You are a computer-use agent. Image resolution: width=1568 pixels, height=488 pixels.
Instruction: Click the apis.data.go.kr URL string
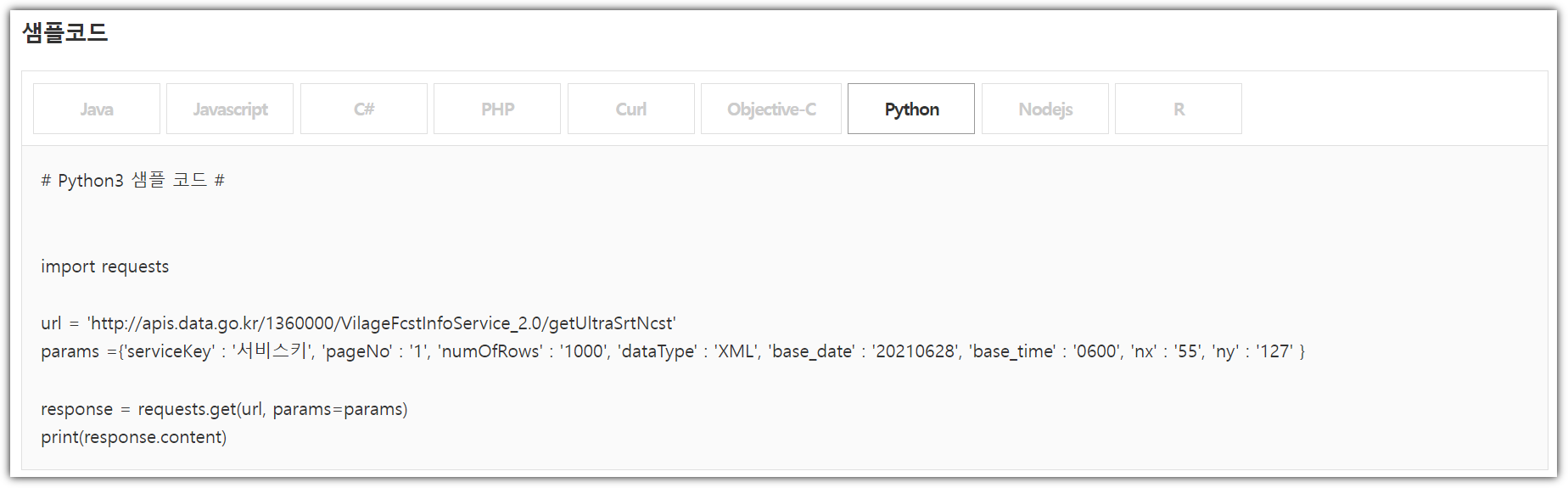(x=382, y=323)
